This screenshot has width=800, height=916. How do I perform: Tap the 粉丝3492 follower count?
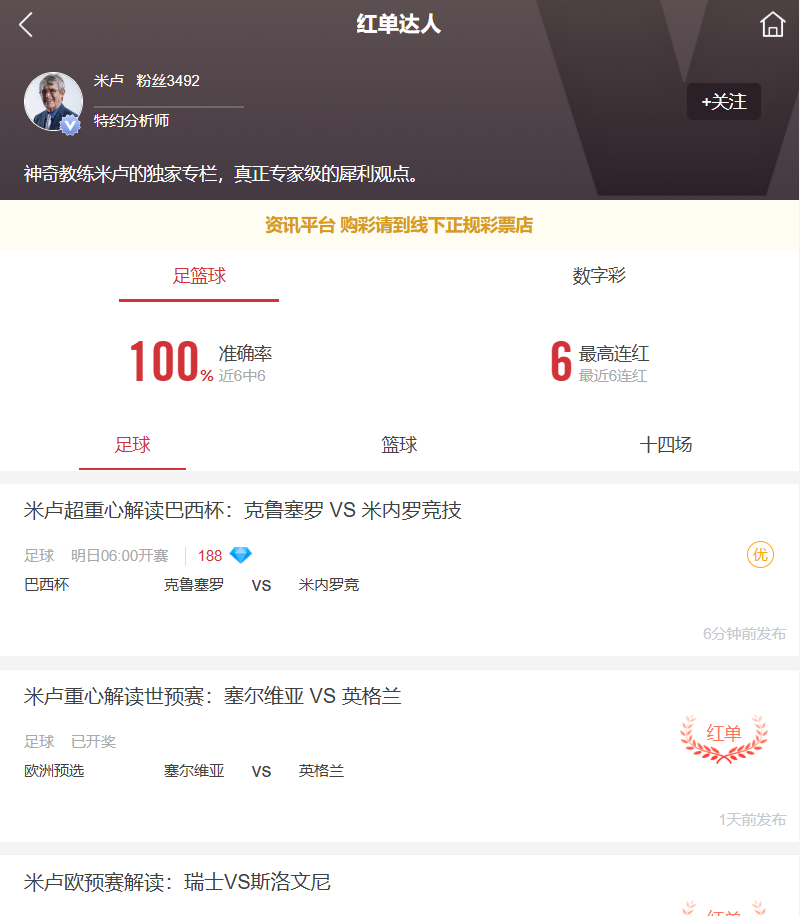point(168,81)
